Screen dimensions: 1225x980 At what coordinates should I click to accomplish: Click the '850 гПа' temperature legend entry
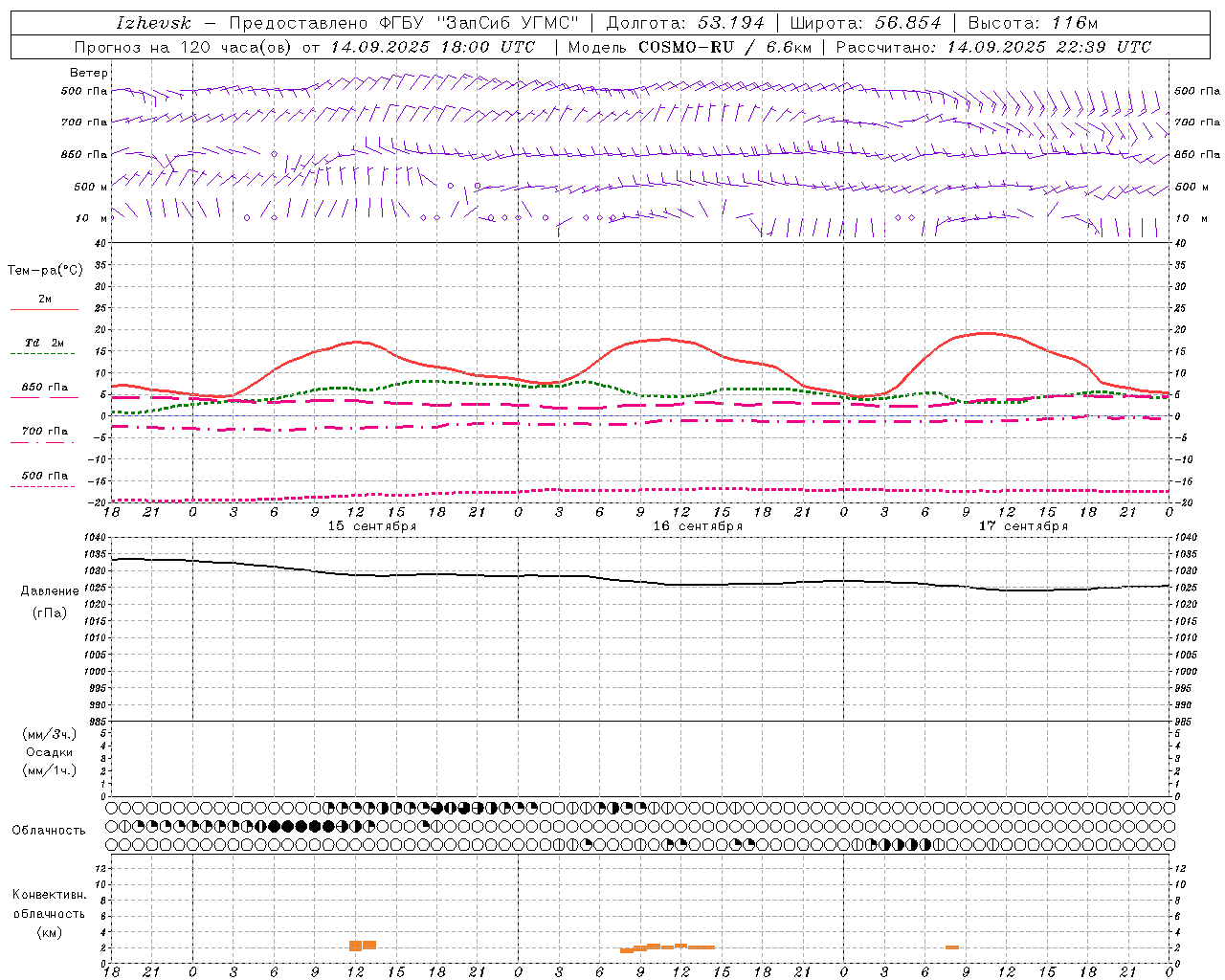point(44,388)
